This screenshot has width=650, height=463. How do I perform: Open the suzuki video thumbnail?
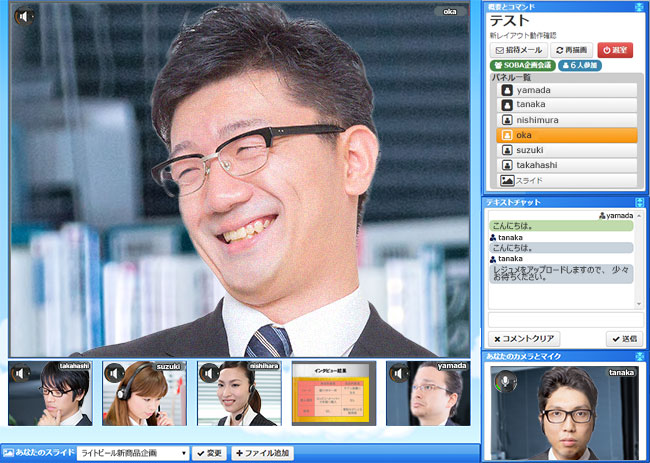[x=145, y=393]
